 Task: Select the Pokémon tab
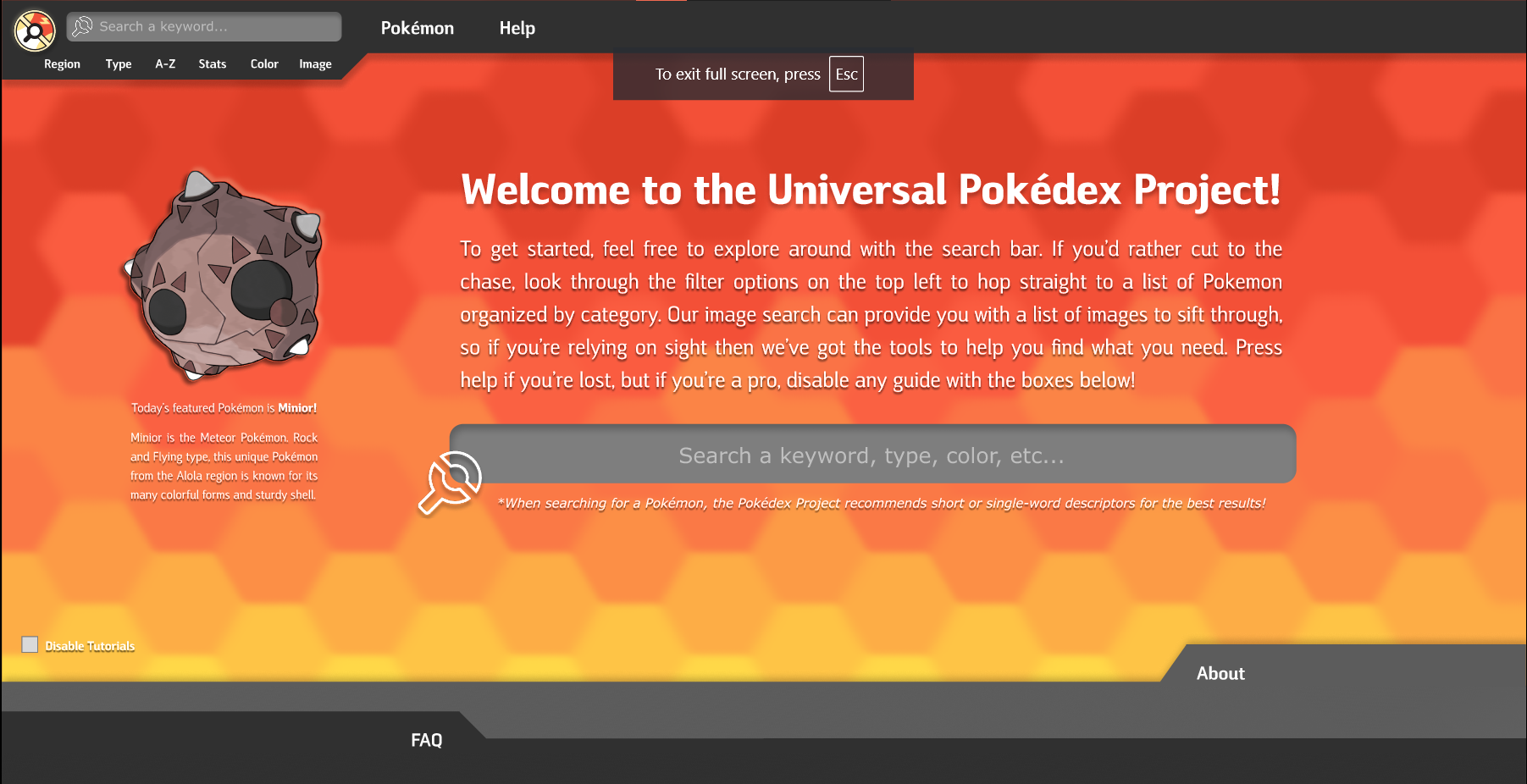pyautogui.click(x=418, y=28)
